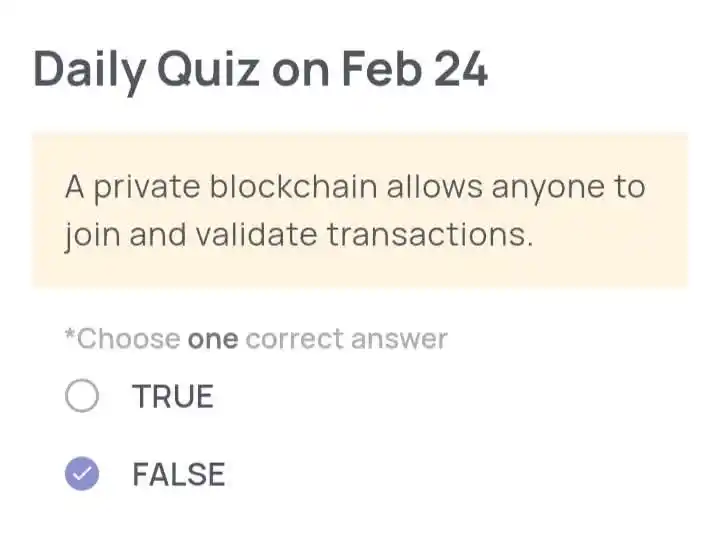Click the word 'Quiz' in the heading

(209, 69)
